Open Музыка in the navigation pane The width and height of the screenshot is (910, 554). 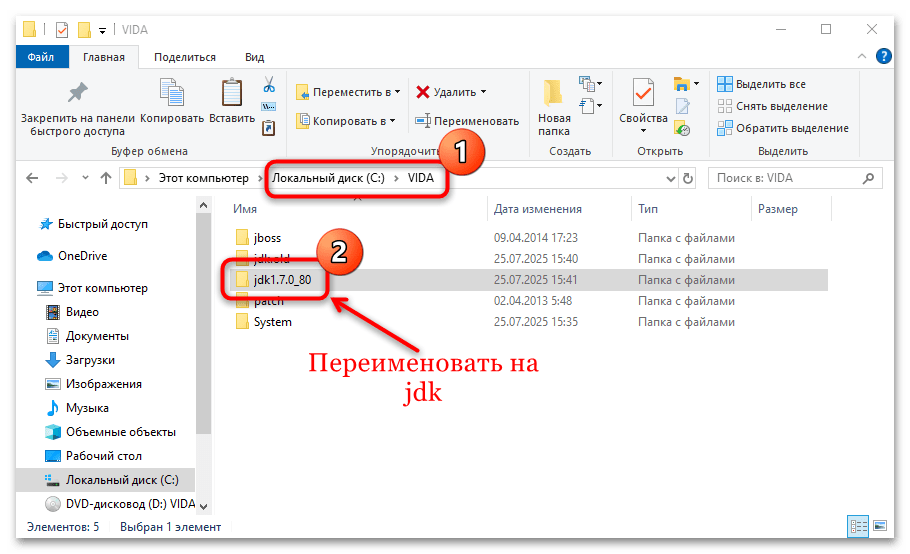77,408
